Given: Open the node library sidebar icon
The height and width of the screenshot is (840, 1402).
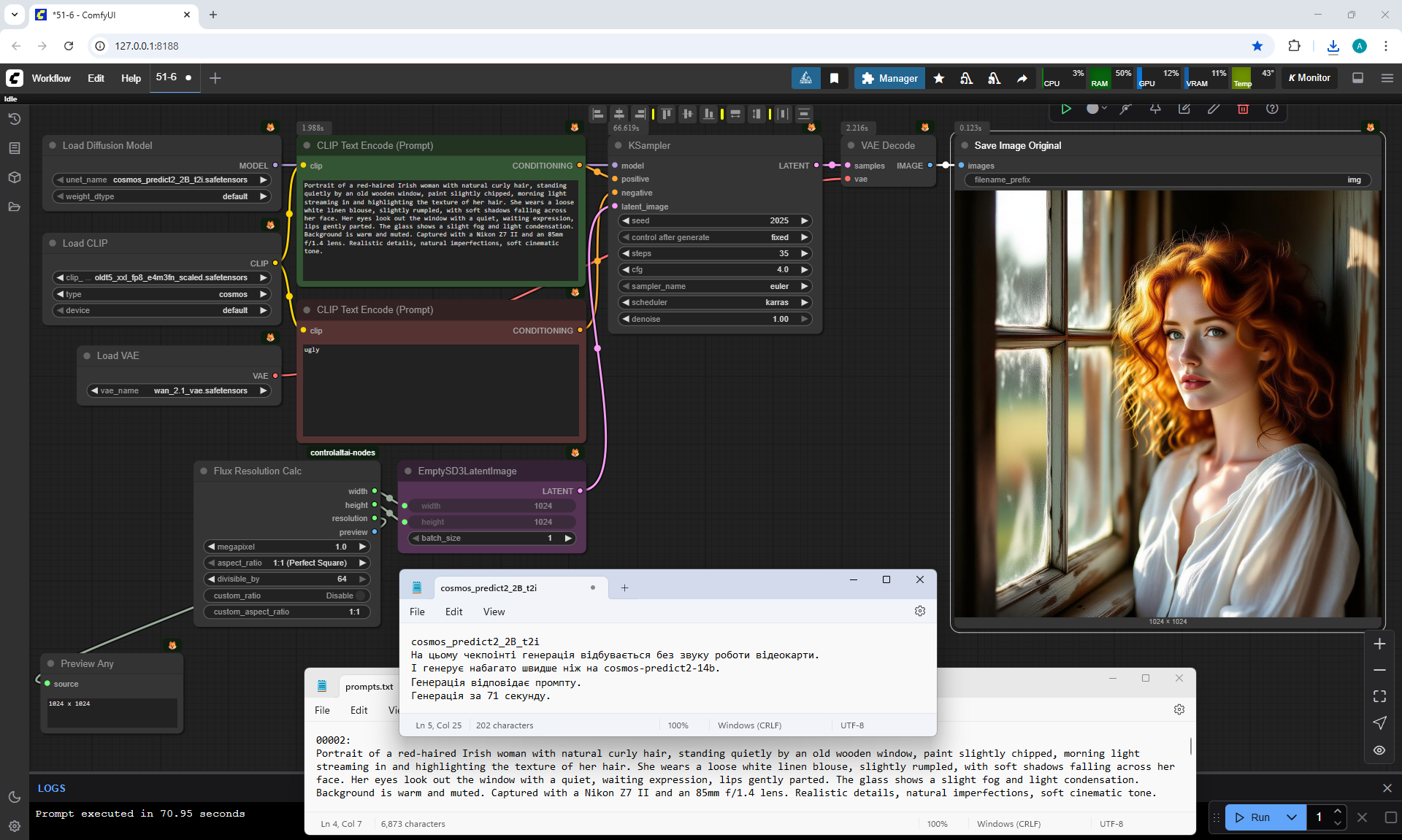Looking at the screenshot, I should coord(14,148).
